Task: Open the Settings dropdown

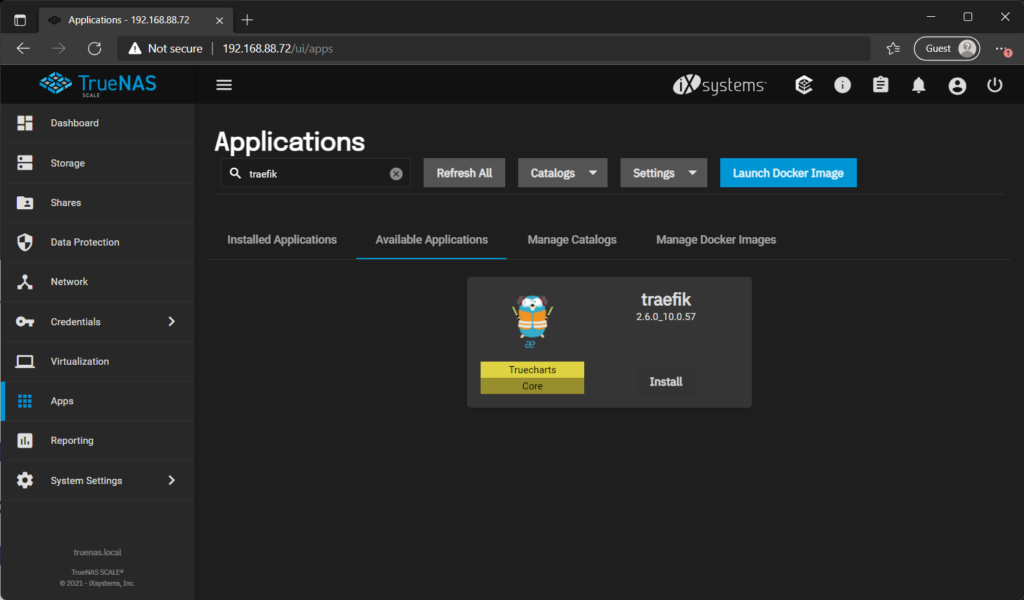Action: pos(664,173)
